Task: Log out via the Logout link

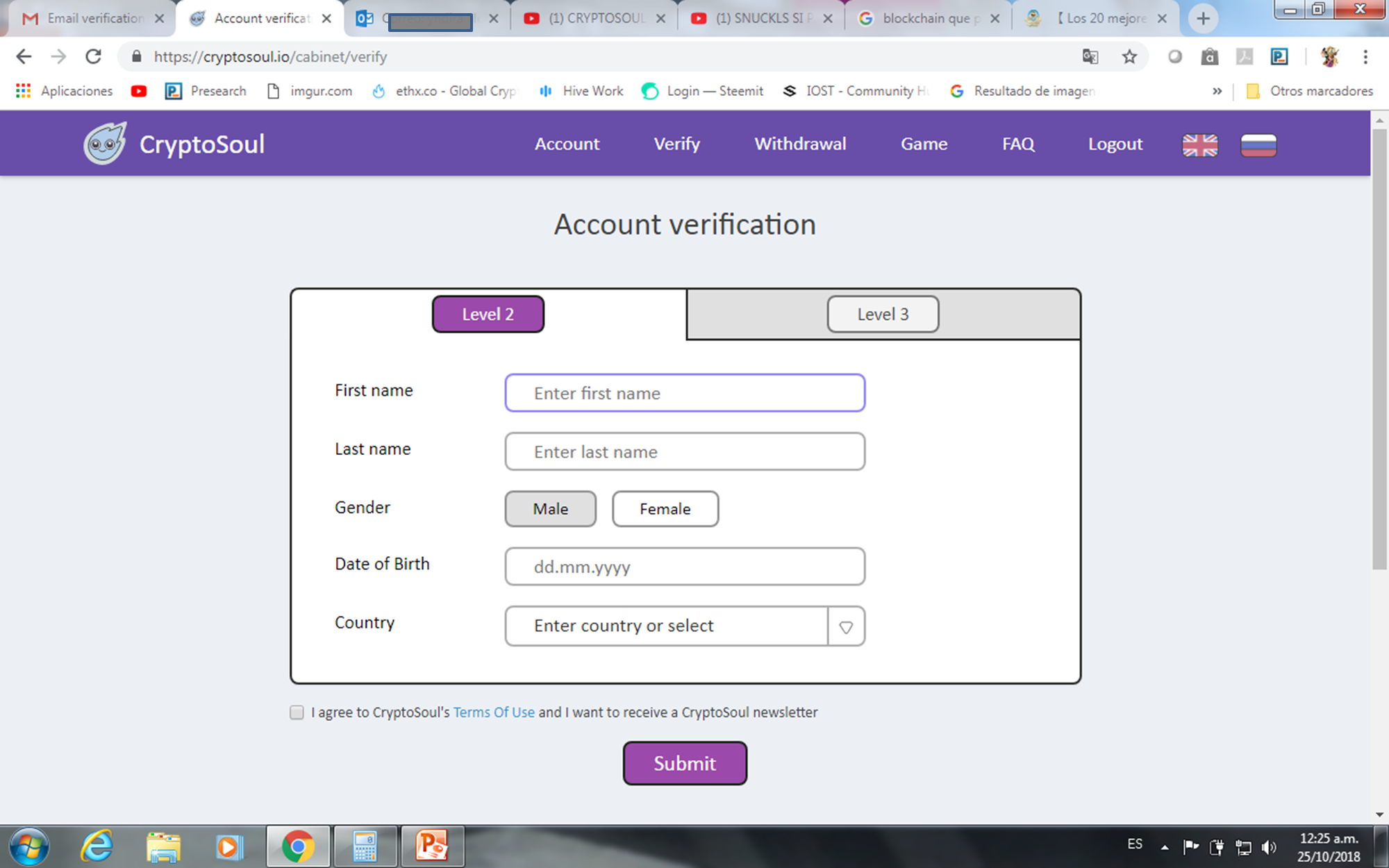Action: point(1115,144)
